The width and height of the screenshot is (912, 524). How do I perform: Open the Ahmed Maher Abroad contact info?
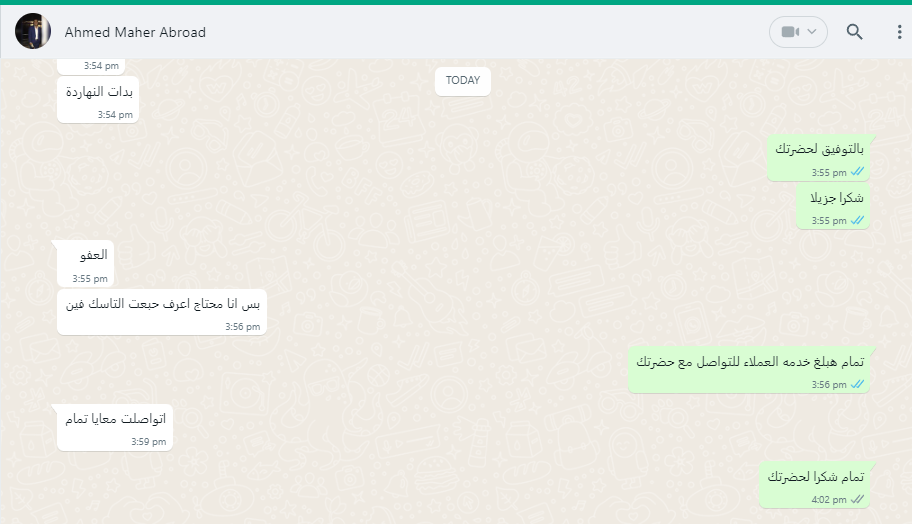click(135, 33)
